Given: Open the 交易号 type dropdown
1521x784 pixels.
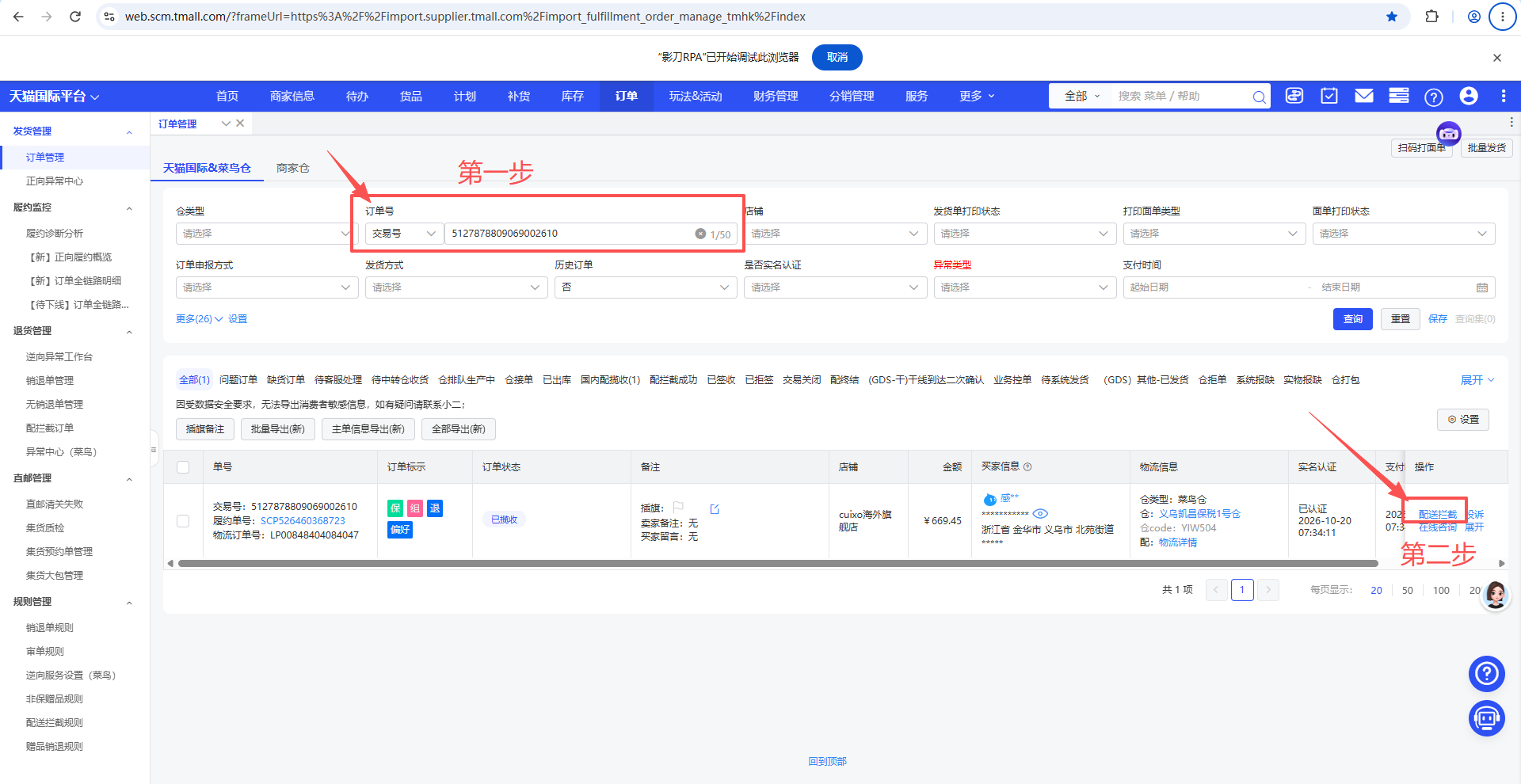Looking at the screenshot, I should pos(404,234).
